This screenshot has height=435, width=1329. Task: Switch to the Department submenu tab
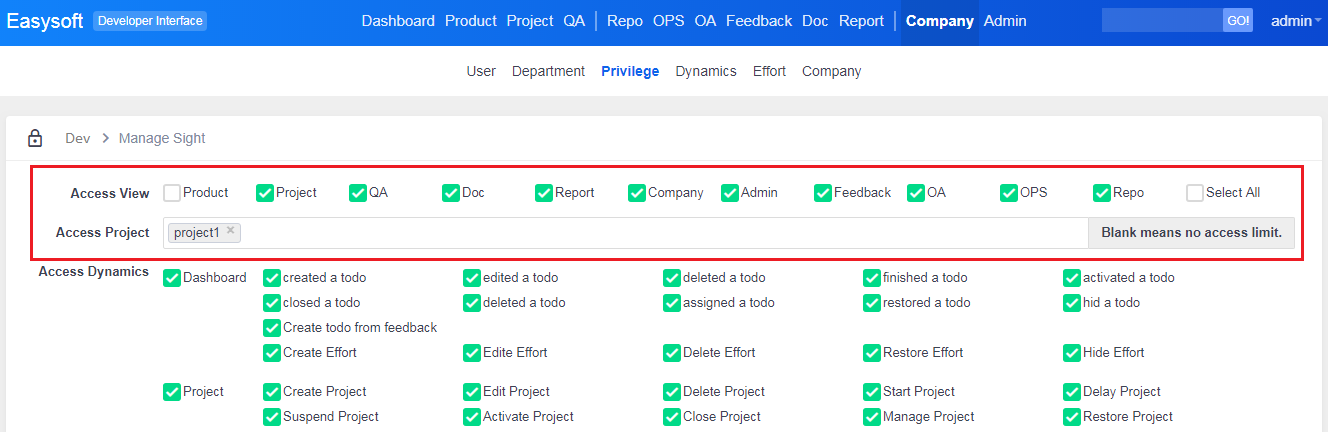[x=548, y=71]
